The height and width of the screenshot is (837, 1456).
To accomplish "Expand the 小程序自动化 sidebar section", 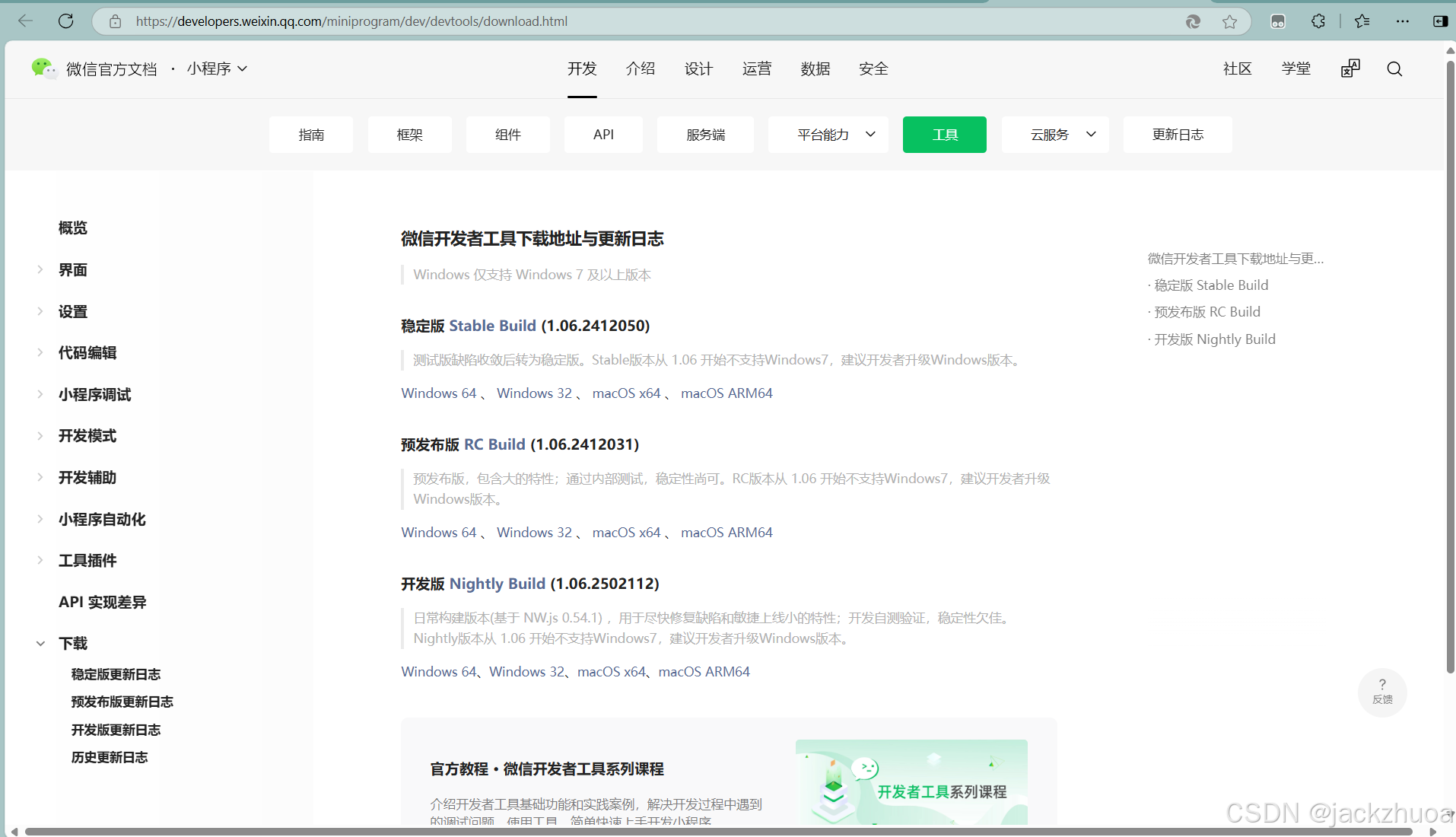I will tap(40, 519).
